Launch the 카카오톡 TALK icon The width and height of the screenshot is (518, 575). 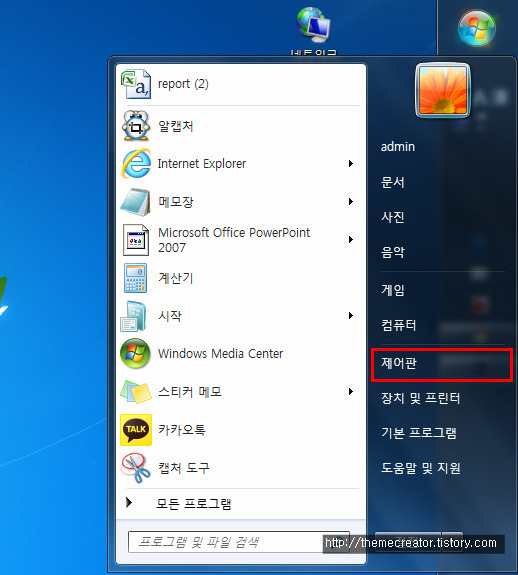click(x=136, y=430)
